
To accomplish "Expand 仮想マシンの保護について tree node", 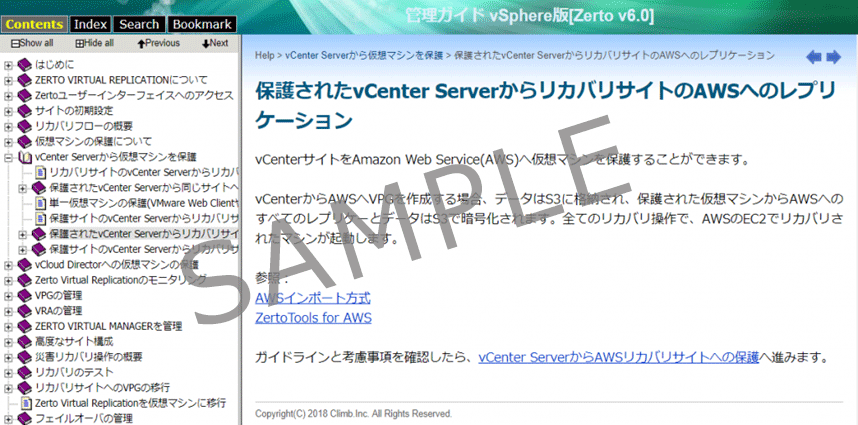I will coord(8,142).
